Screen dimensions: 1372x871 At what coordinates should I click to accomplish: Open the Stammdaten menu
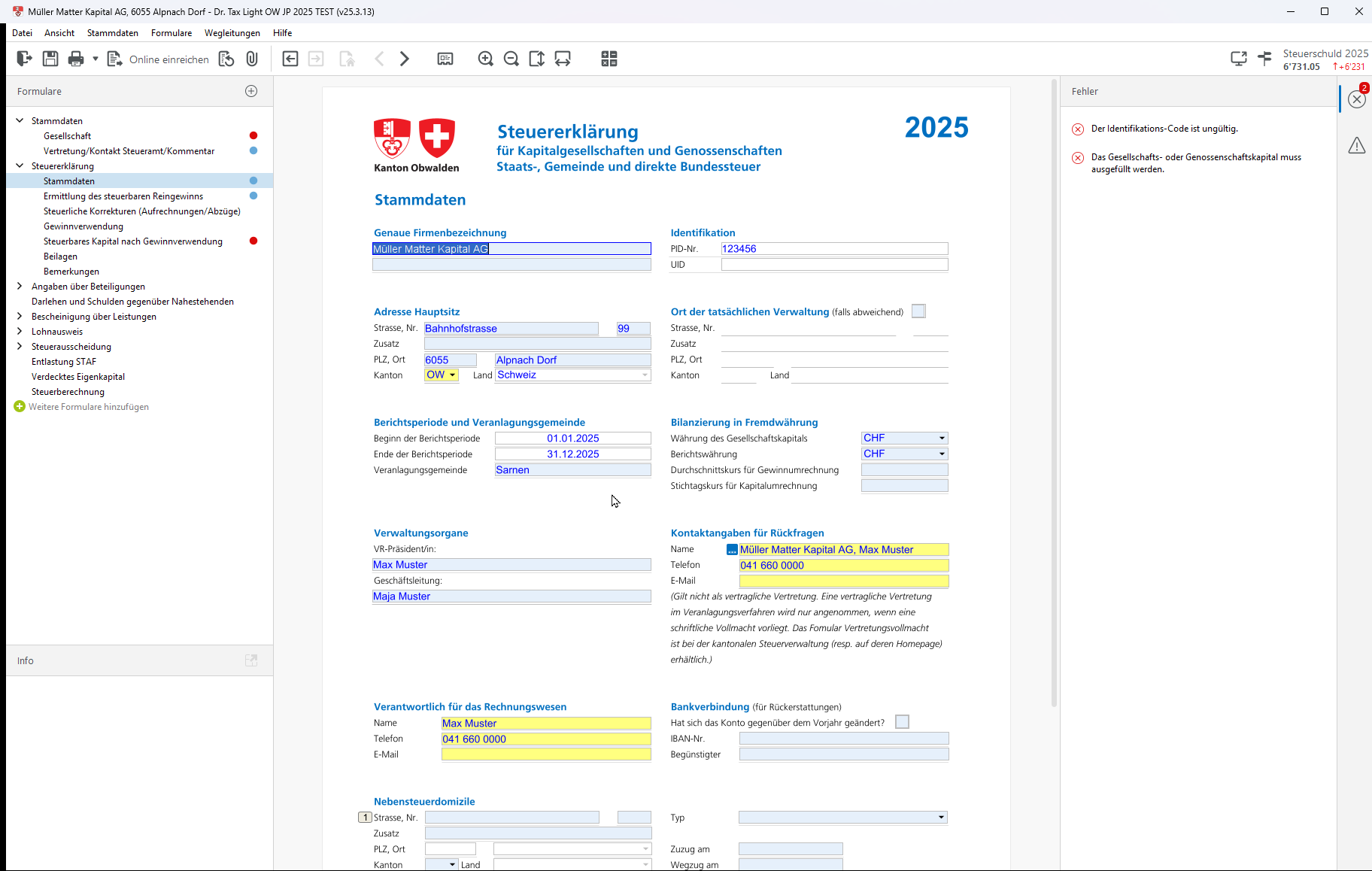click(x=113, y=33)
